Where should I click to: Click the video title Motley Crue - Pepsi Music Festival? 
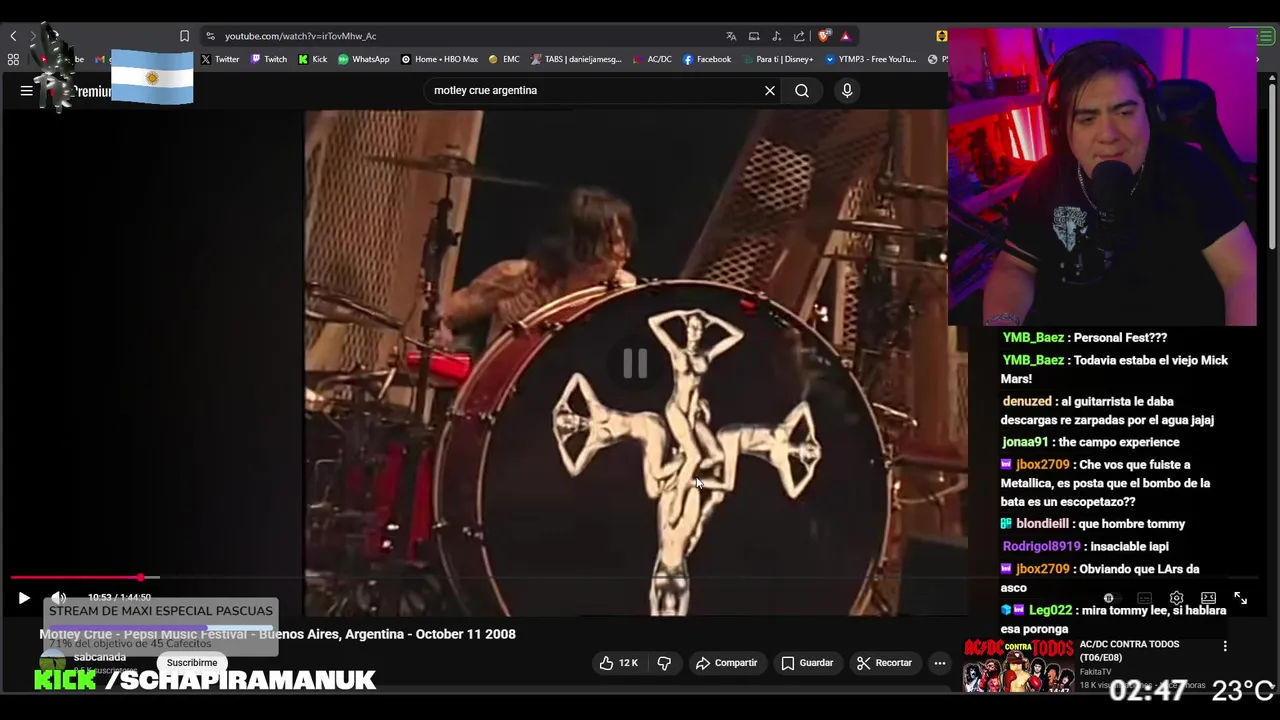tap(277, 634)
